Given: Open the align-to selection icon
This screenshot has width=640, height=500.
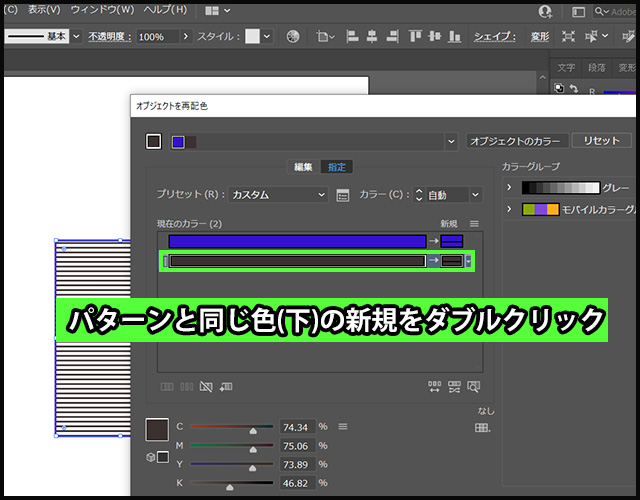Looking at the screenshot, I should pyautogui.click(x=325, y=37).
